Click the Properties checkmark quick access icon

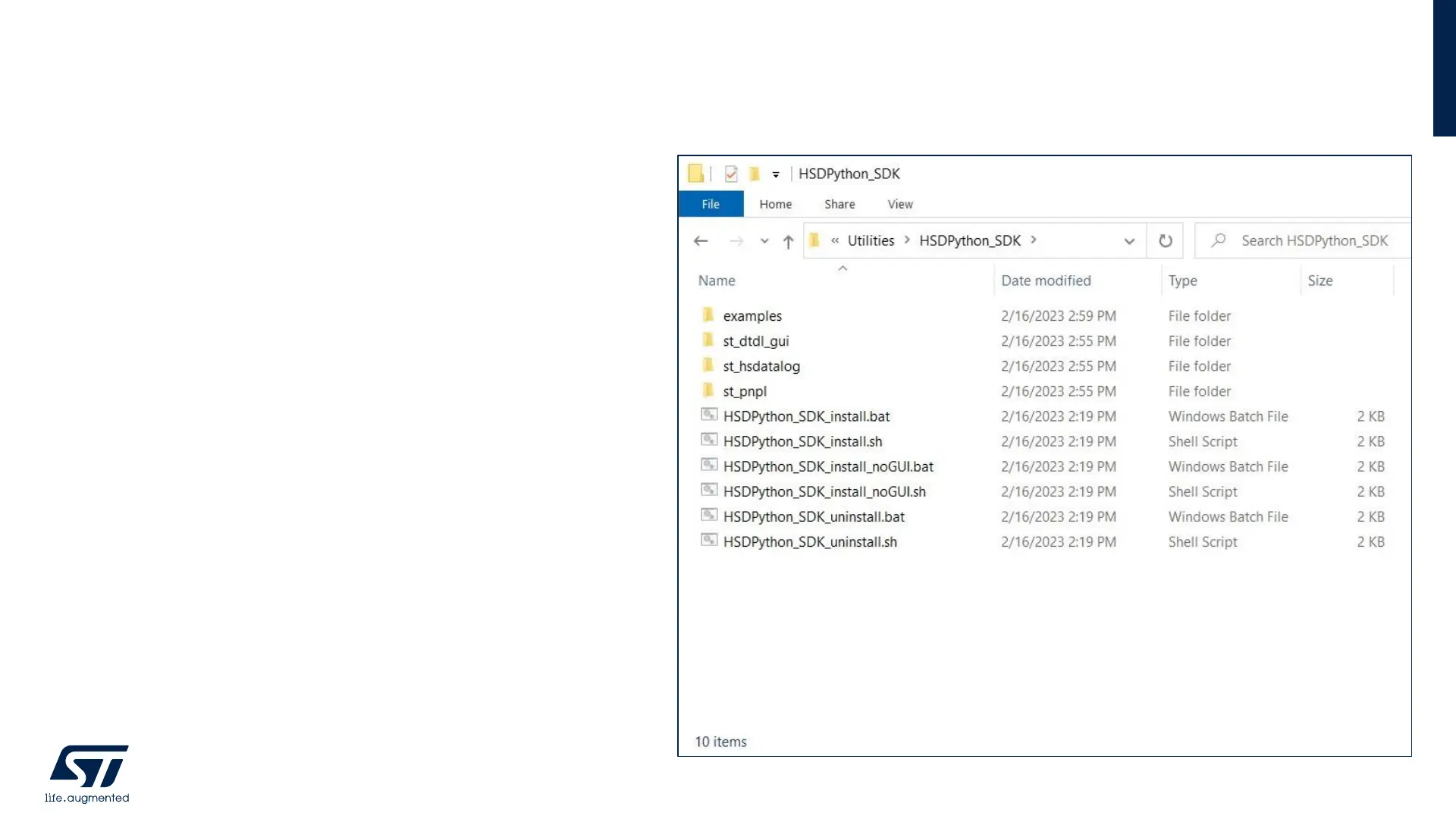tap(731, 174)
